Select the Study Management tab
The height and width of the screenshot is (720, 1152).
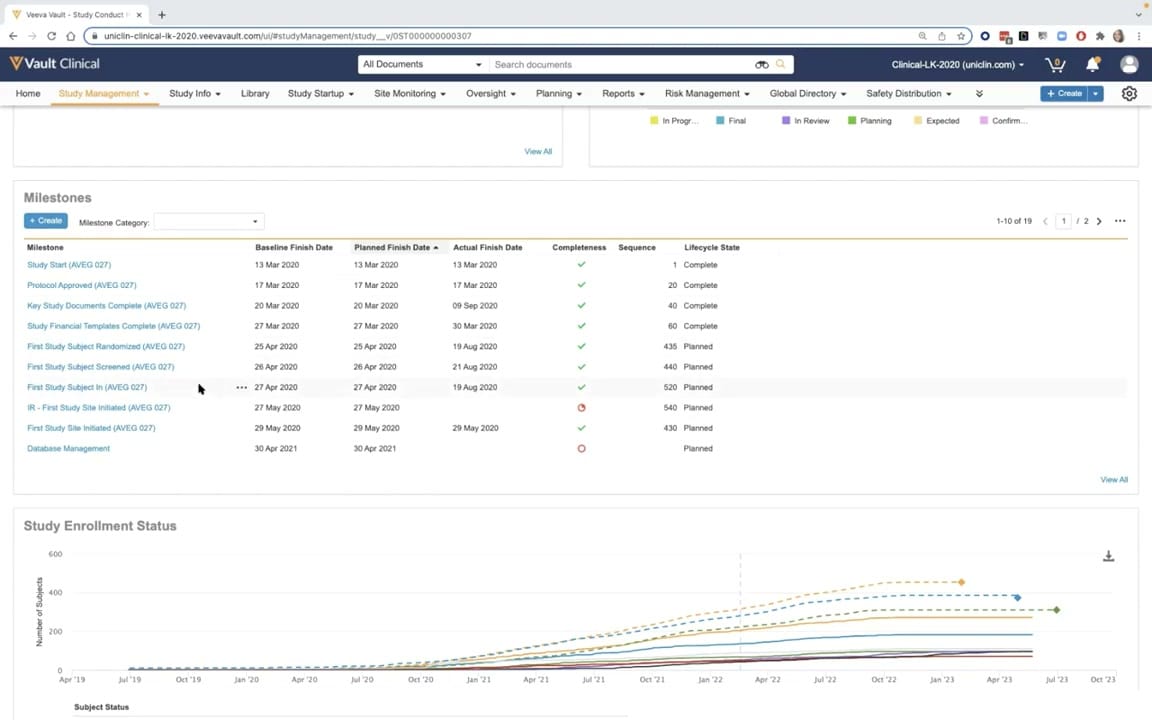coord(104,94)
